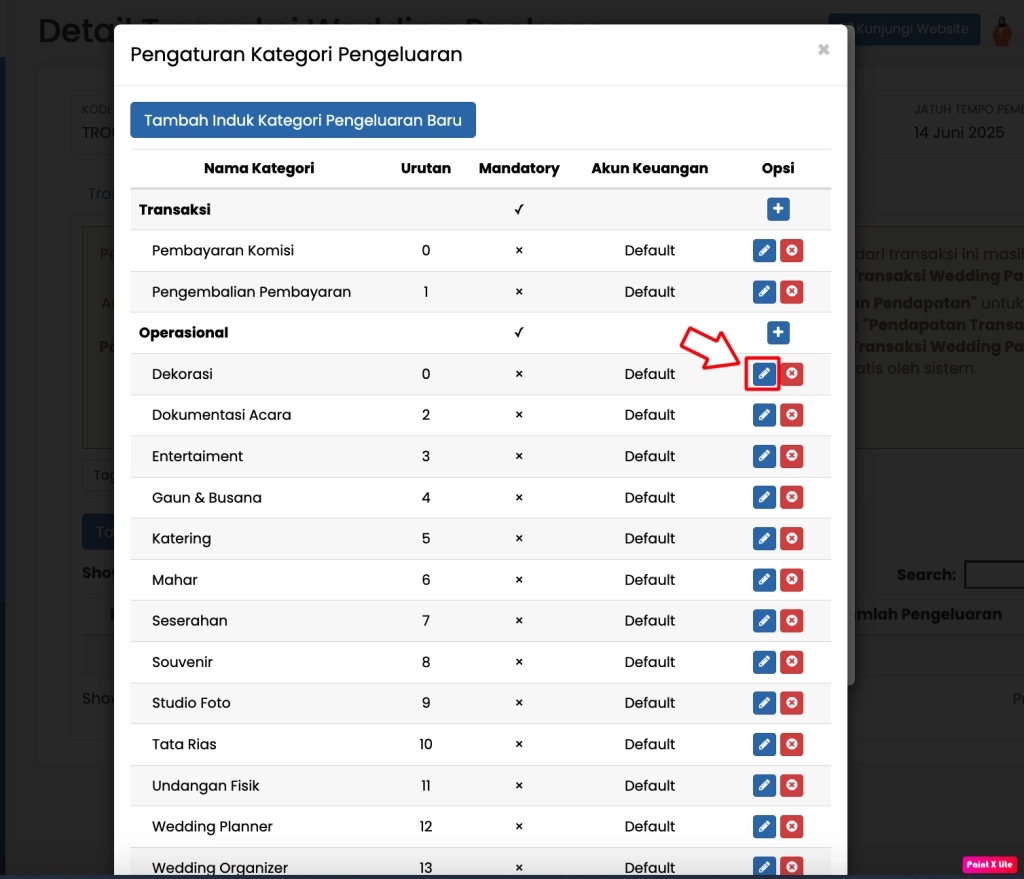Edit the Pembayaran Komisi category

pos(764,251)
